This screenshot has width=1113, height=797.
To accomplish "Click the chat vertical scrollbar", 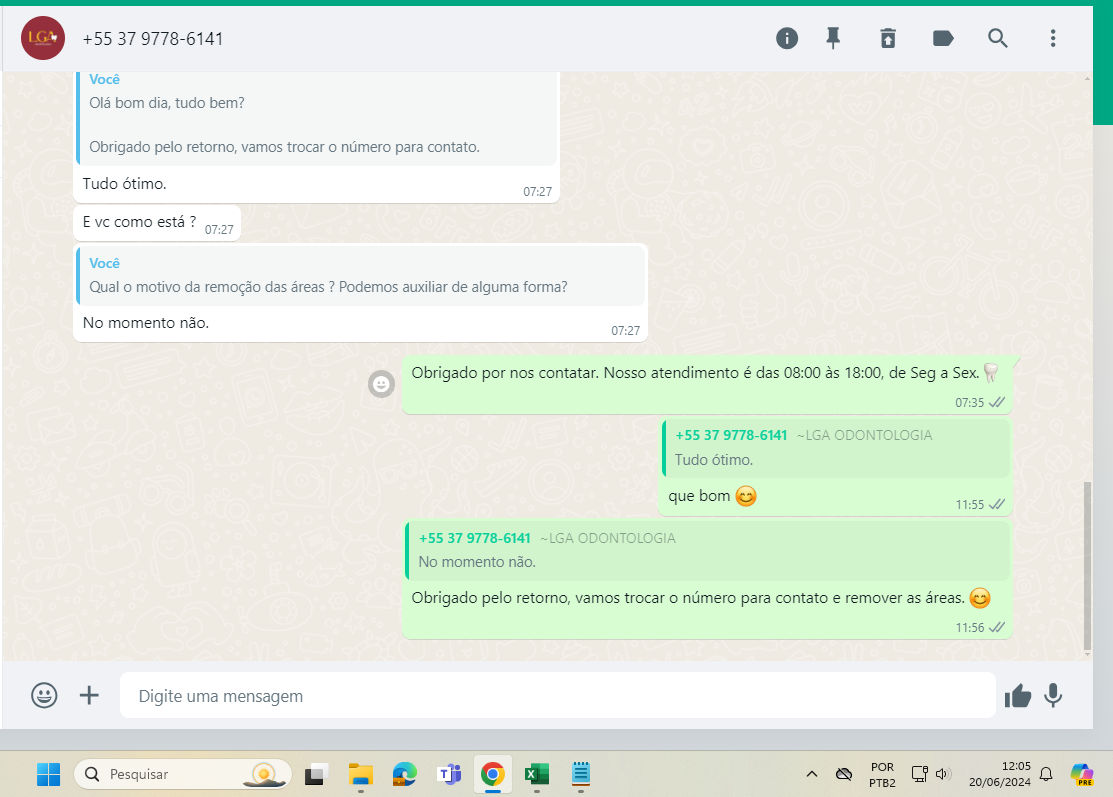I will point(1087,566).
